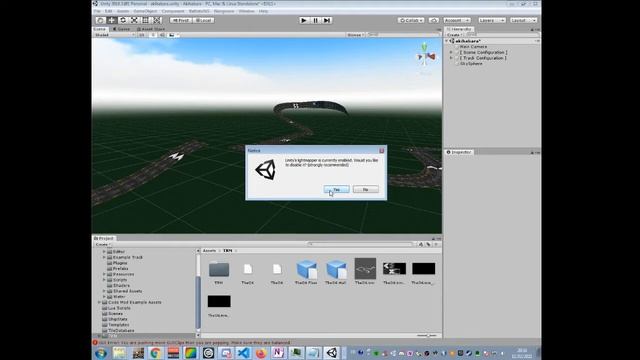Click Assets in the Project breadcrumb
This screenshot has height=360, width=640.
click(209, 251)
